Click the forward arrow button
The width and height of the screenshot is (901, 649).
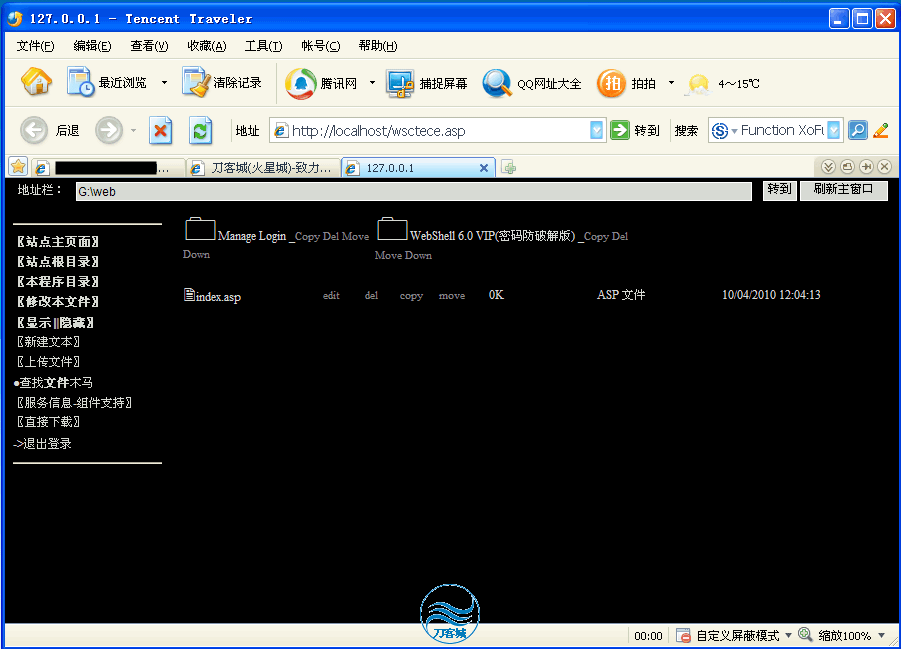(x=109, y=130)
